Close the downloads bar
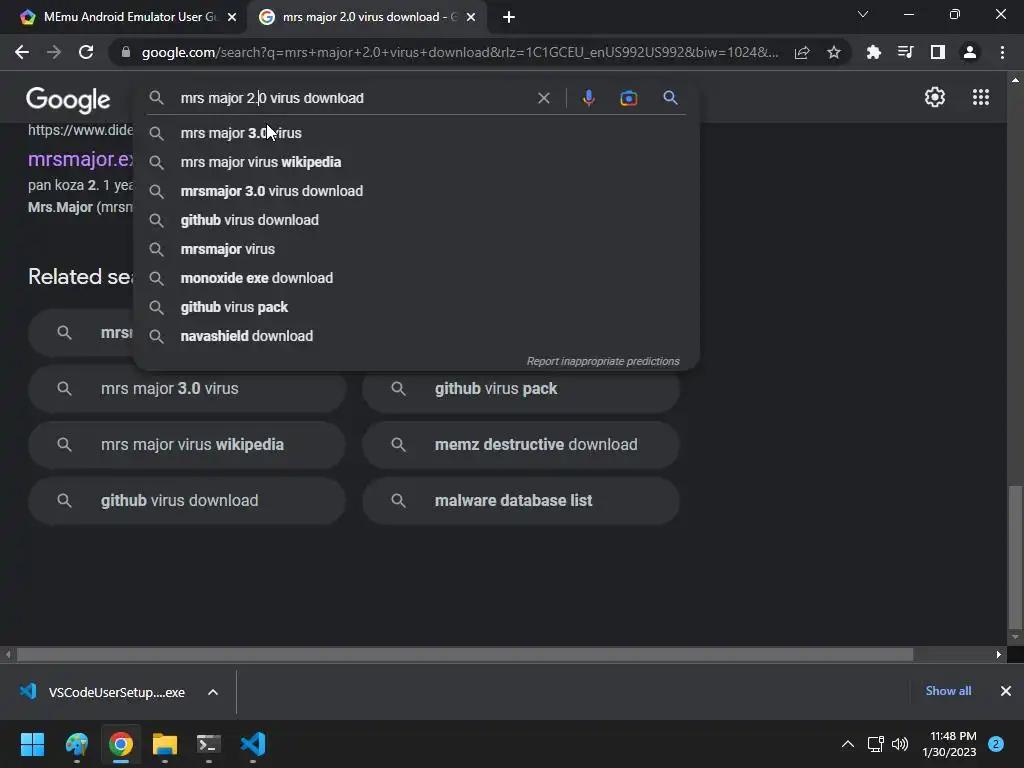This screenshot has height=768, width=1024. pyautogui.click(x=1006, y=691)
